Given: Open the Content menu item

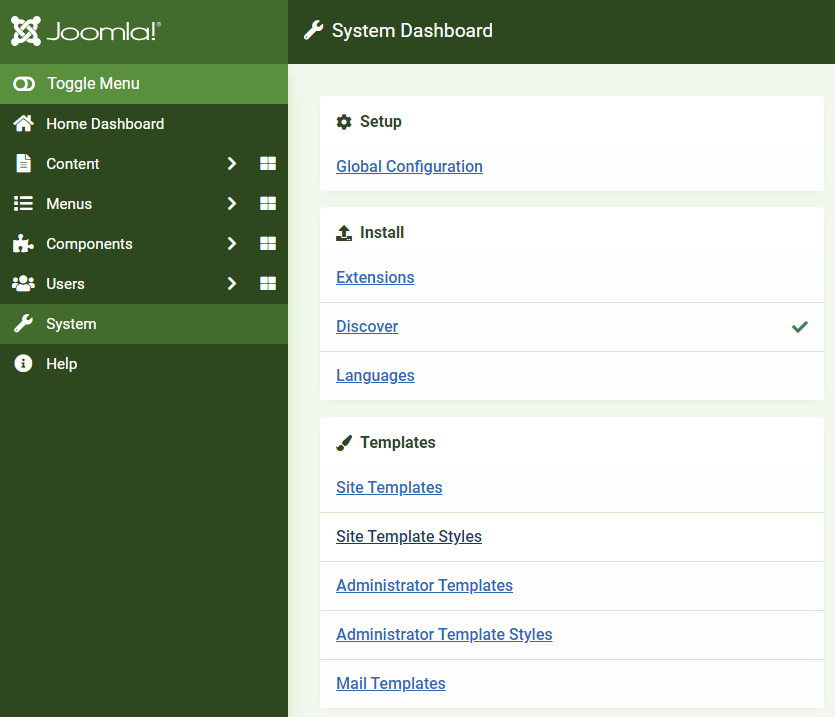Looking at the screenshot, I should (x=72, y=164).
